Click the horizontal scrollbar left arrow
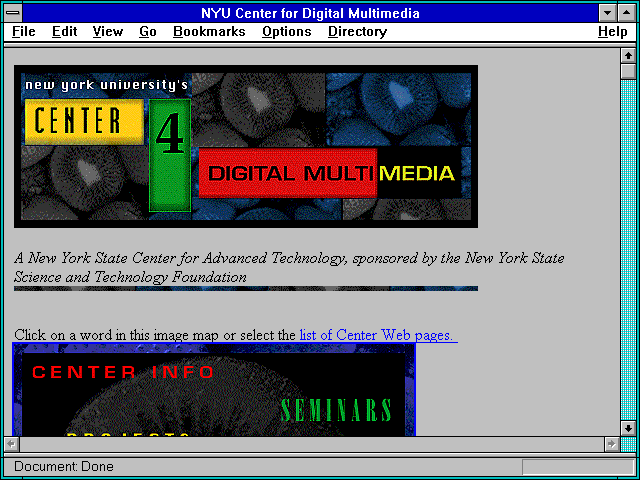Viewport: 640px width, 480px height. 12,444
